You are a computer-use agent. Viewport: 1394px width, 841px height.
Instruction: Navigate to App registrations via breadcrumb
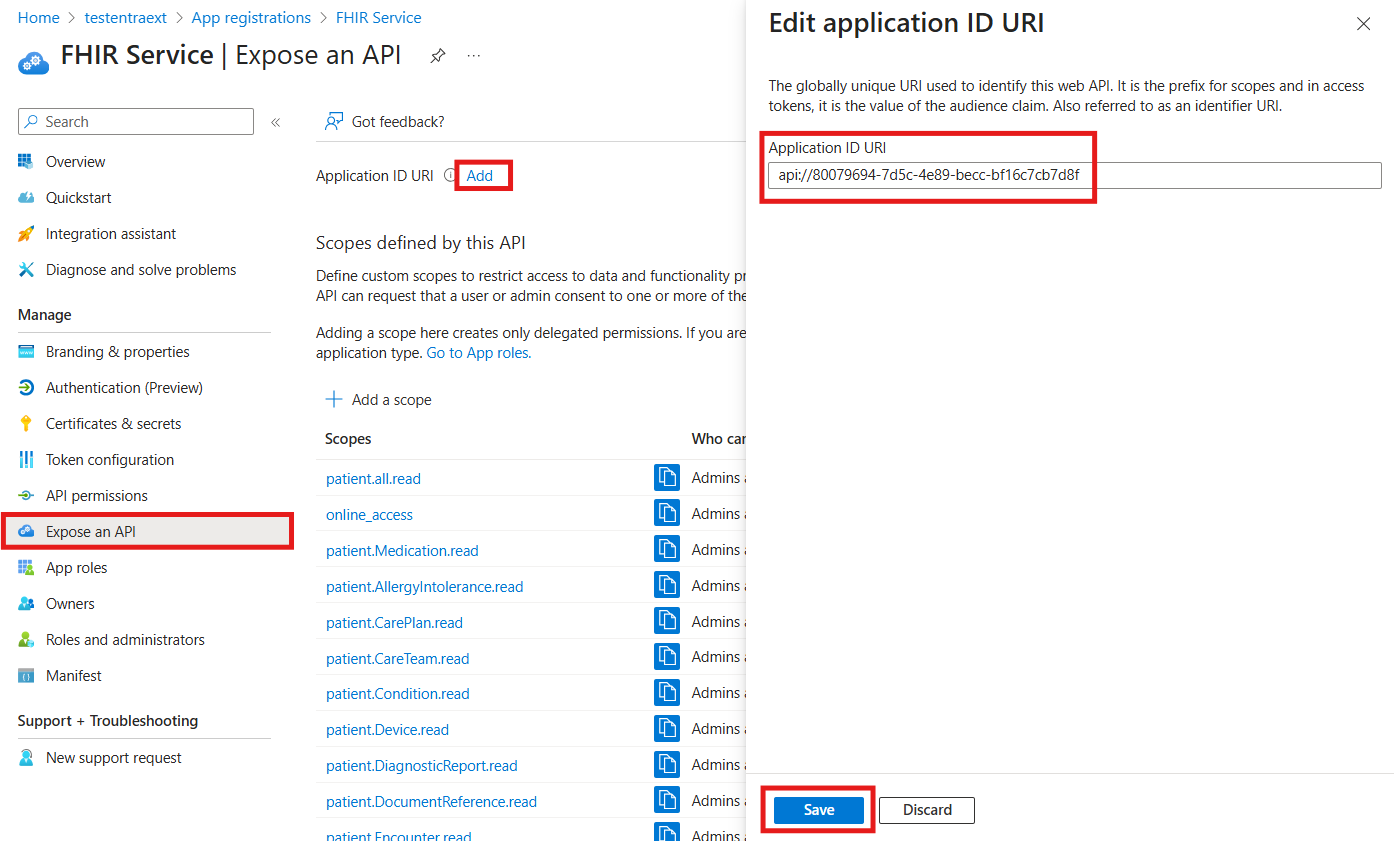pyautogui.click(x=251, y=17)
